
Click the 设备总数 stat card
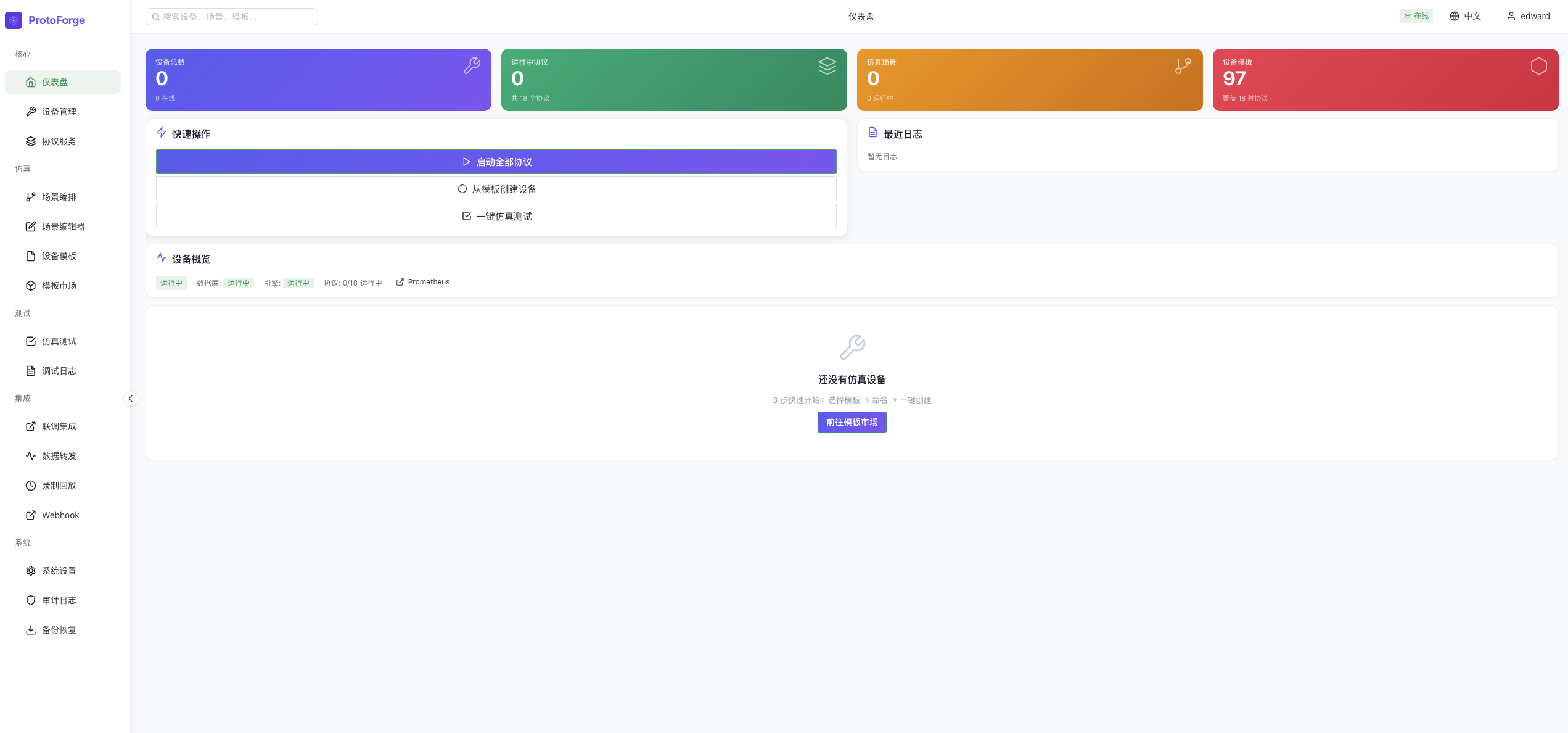pyautogui.click(x=318, y=80)
